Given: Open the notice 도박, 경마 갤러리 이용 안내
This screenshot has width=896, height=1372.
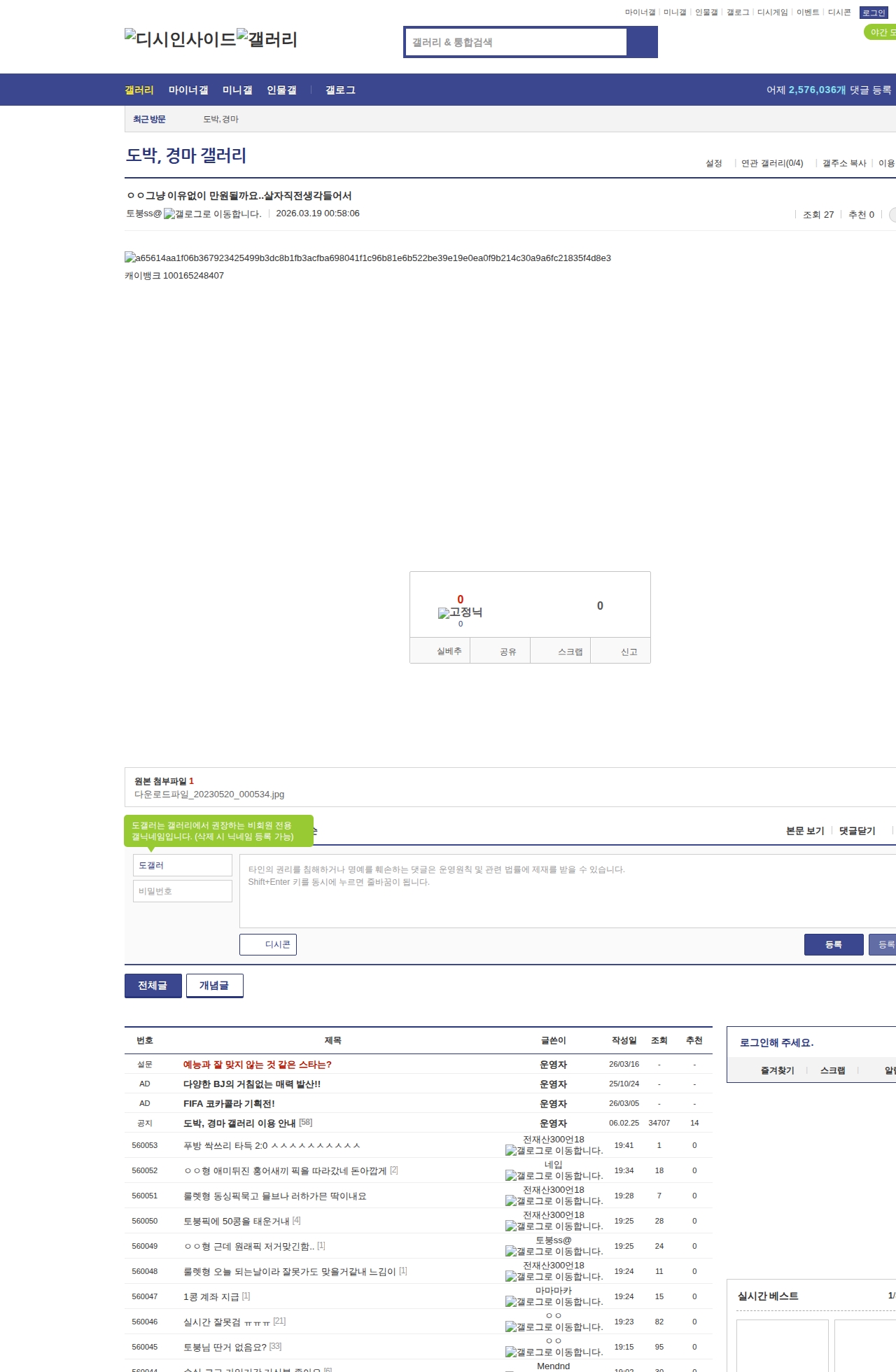Looking at the screenshot, I should 239,1123.
